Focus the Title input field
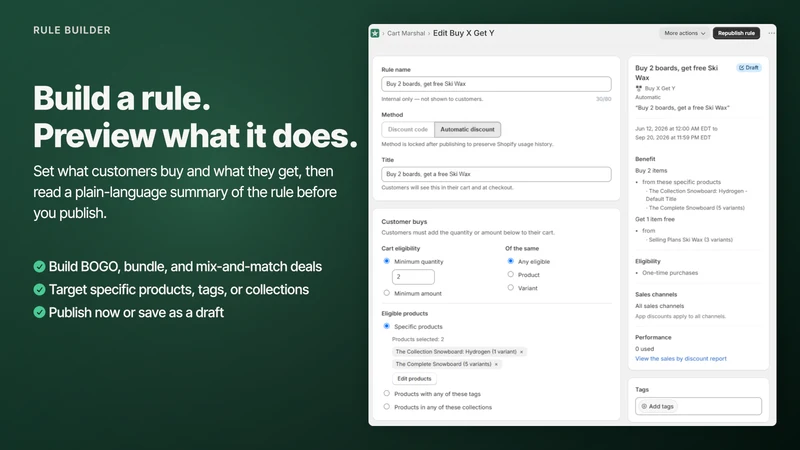The height and width of the screenshot is (450, 800). tap(496, 174)
